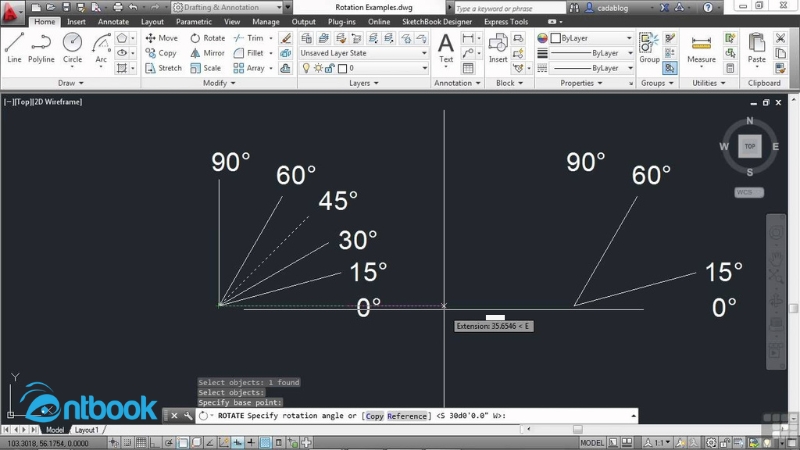Click the TOP face of ViewCube
Viewport: 800px width, 450px height.
point(749,146)
